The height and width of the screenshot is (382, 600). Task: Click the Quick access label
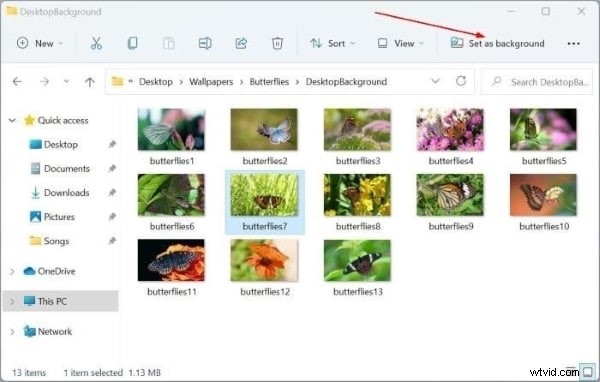(x=63, y=120)
